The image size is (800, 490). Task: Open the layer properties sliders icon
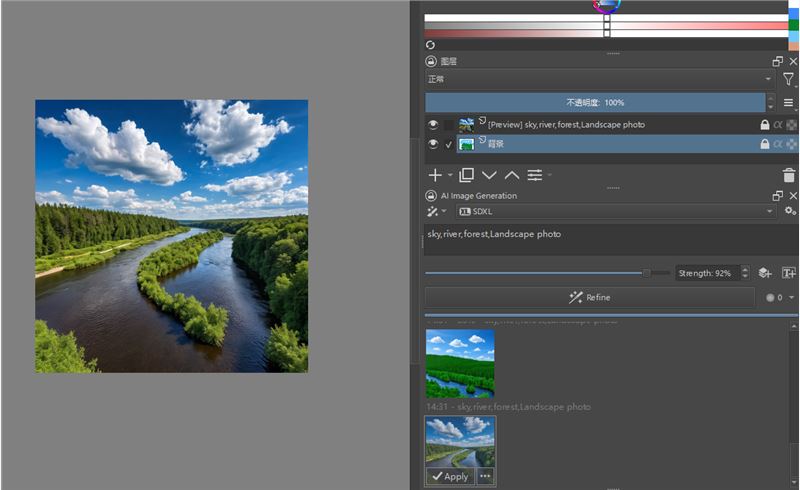[x=535, y=176]
